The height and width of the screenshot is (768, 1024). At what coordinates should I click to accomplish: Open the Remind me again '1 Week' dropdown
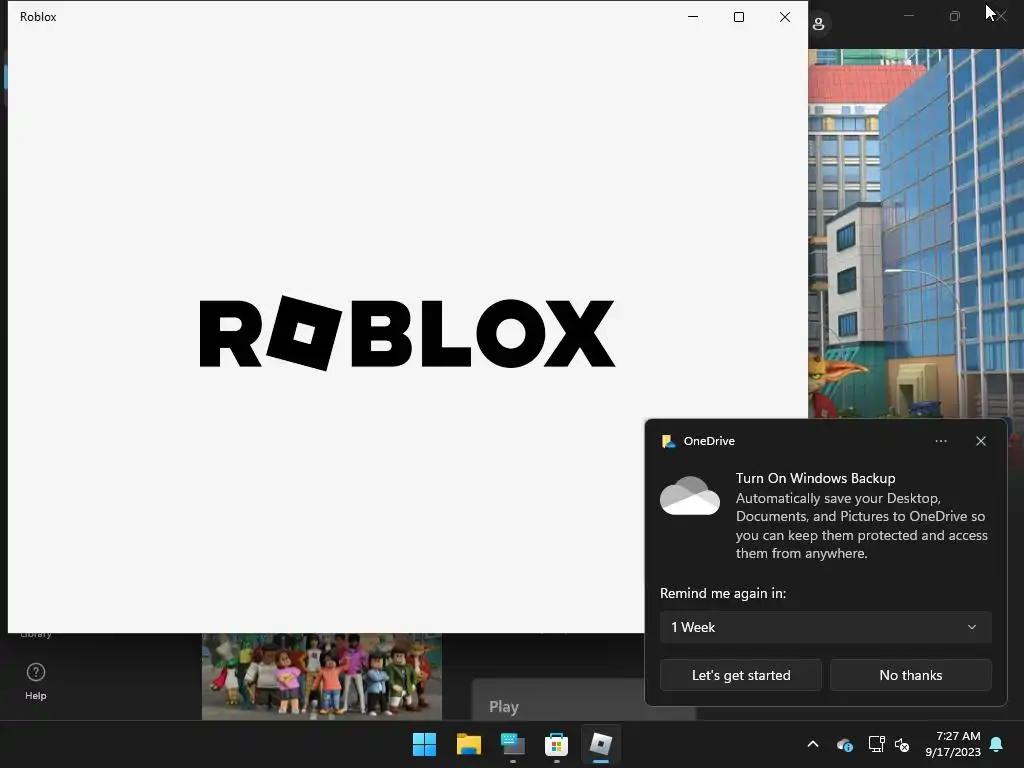[x=825, y=627]
